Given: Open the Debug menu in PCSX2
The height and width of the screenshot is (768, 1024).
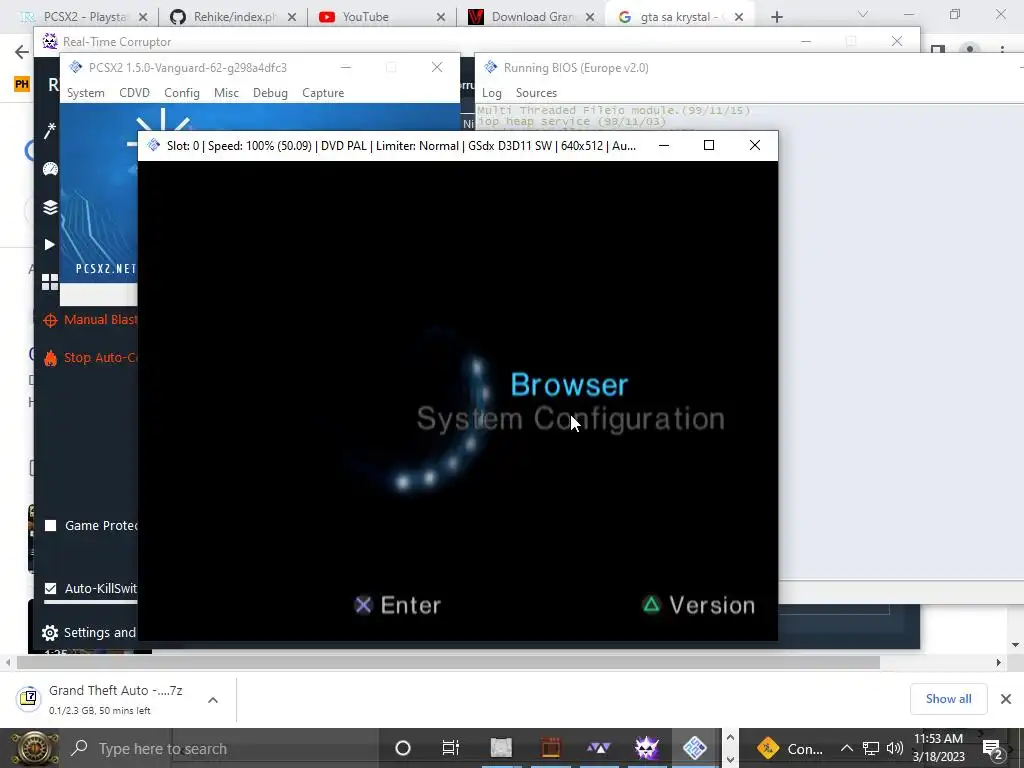Looking at the screenshot, I should click(x=270, y=93).
